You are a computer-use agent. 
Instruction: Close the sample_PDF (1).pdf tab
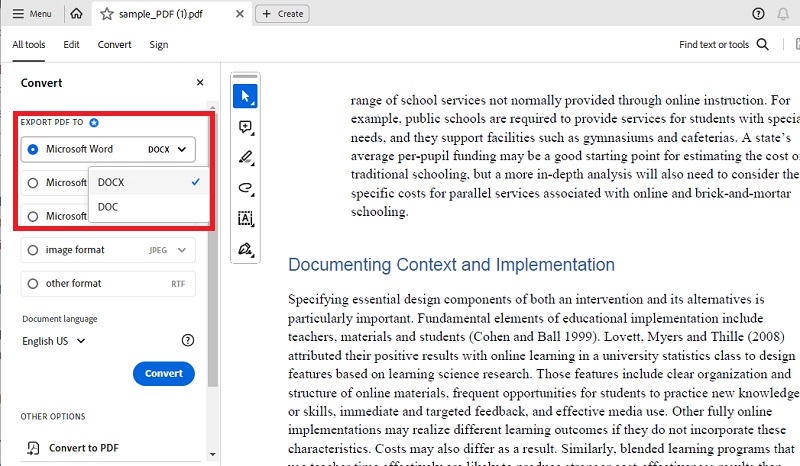[240, 14]
